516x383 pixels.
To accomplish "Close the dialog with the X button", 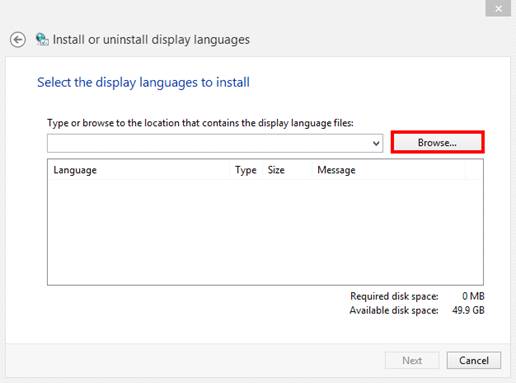I will click(x=498, y=8).
